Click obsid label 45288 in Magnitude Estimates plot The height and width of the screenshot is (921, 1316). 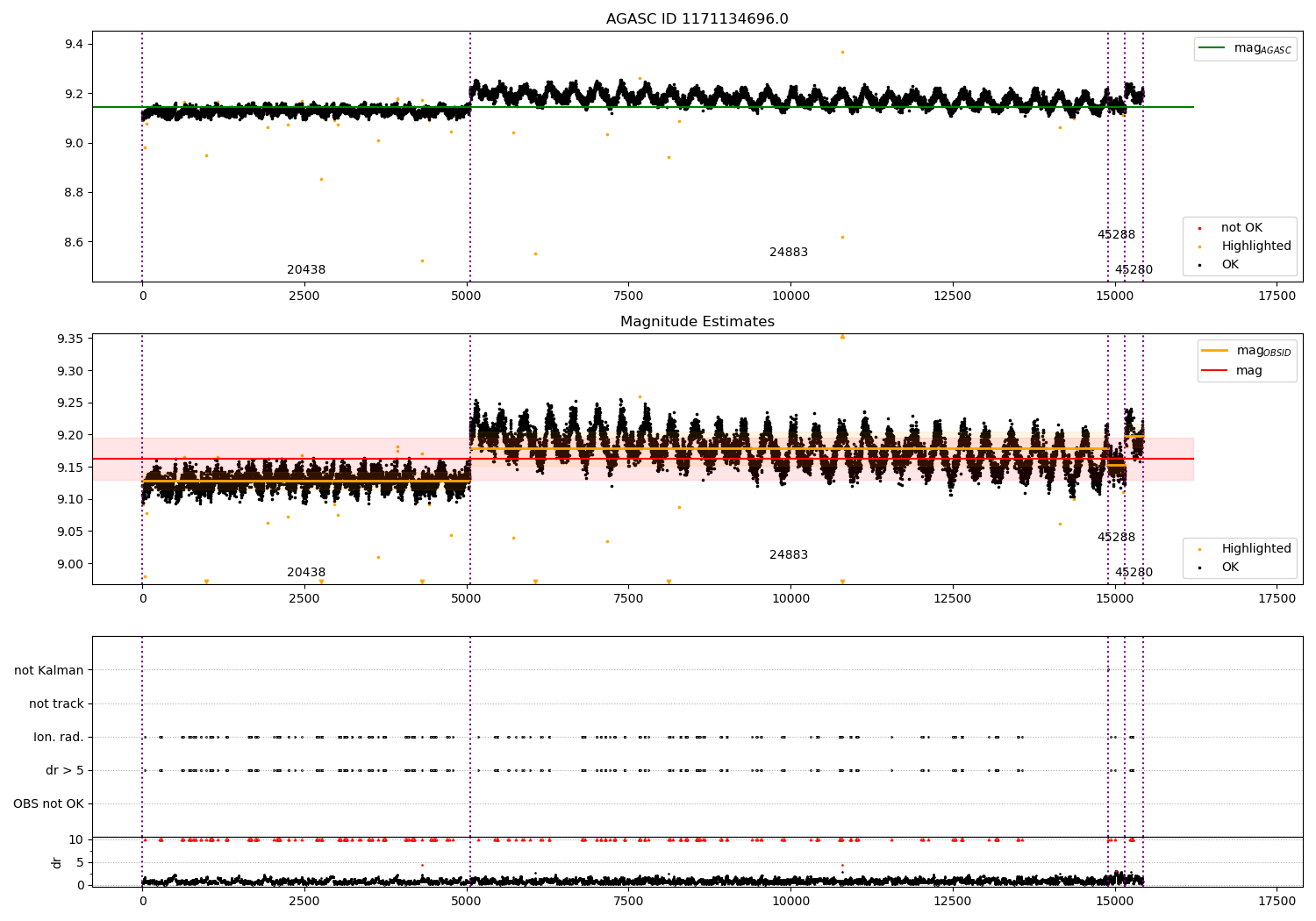click(1116, 538)
